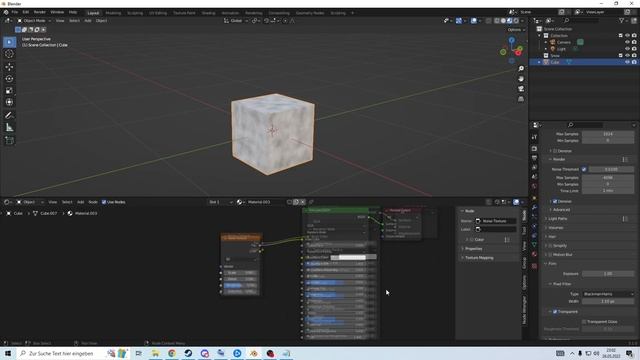Select the Measure tool
This screenshot has height=360, width=640.
click(x=9, y=128)
